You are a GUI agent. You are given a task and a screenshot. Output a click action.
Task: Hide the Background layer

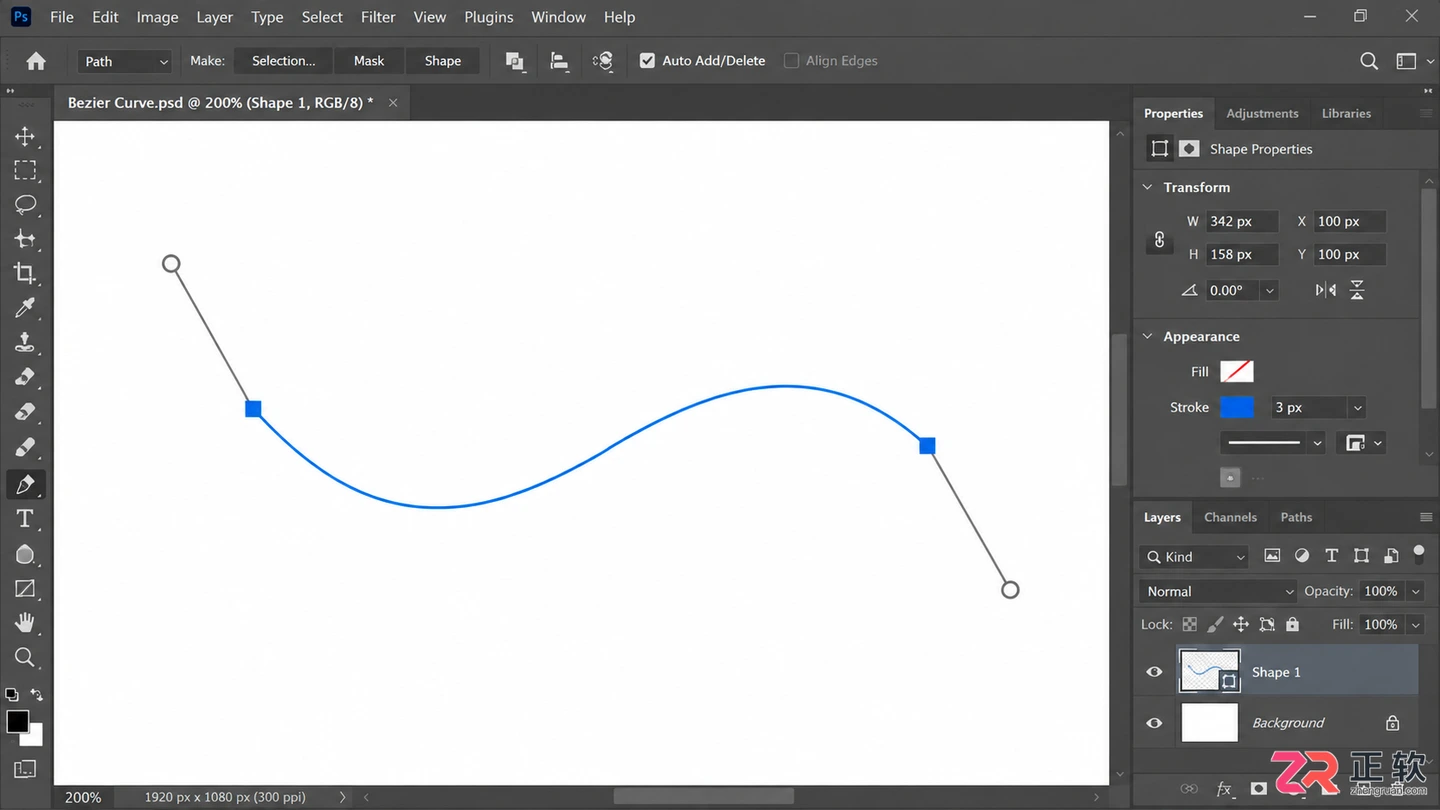pos(1155,723)
